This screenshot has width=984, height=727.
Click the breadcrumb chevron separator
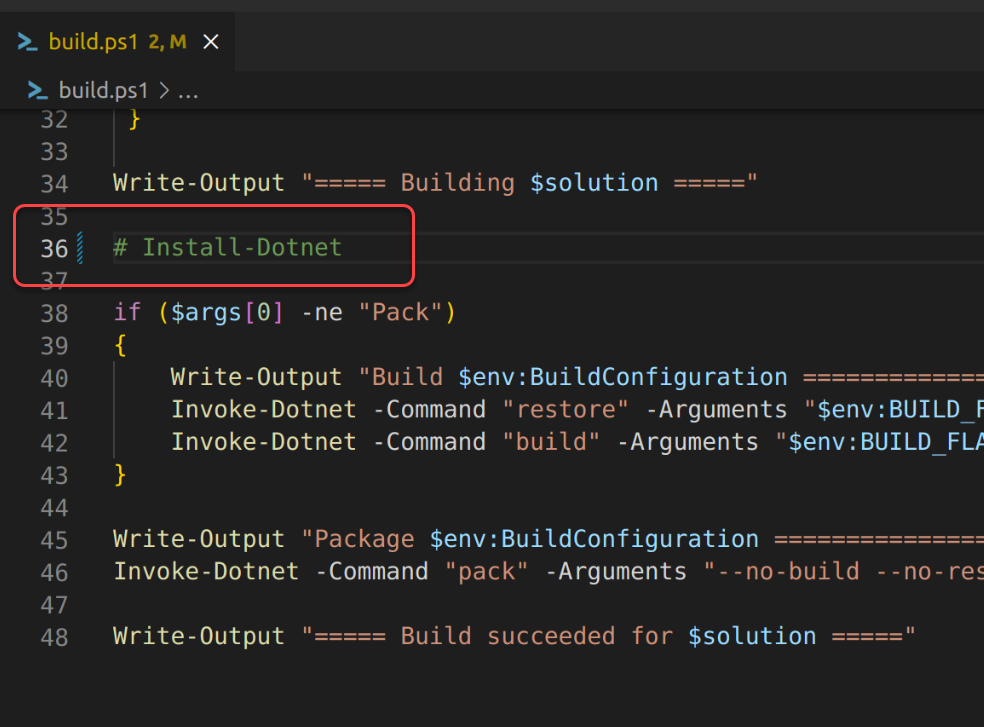(163, 91)
